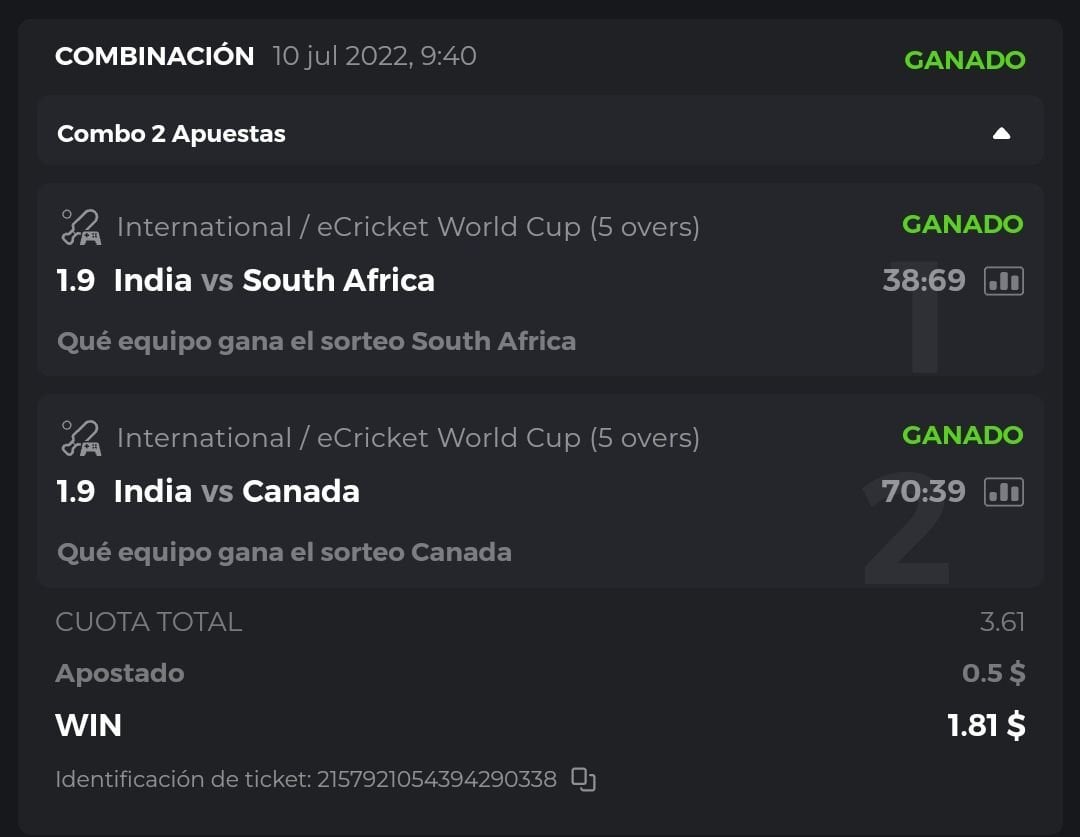The image size is (1080, 837).
Task: Click the 70:39 score
Action: 923,492
